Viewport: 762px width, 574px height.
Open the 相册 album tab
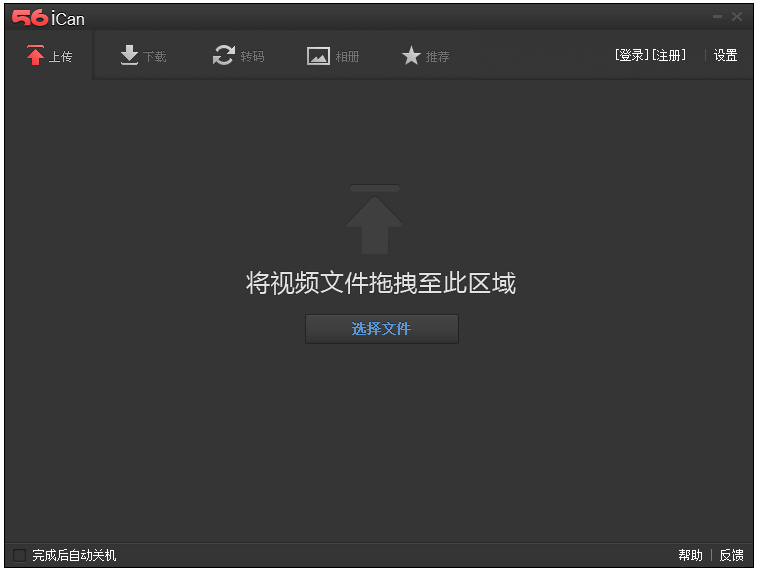click(333, 56)
